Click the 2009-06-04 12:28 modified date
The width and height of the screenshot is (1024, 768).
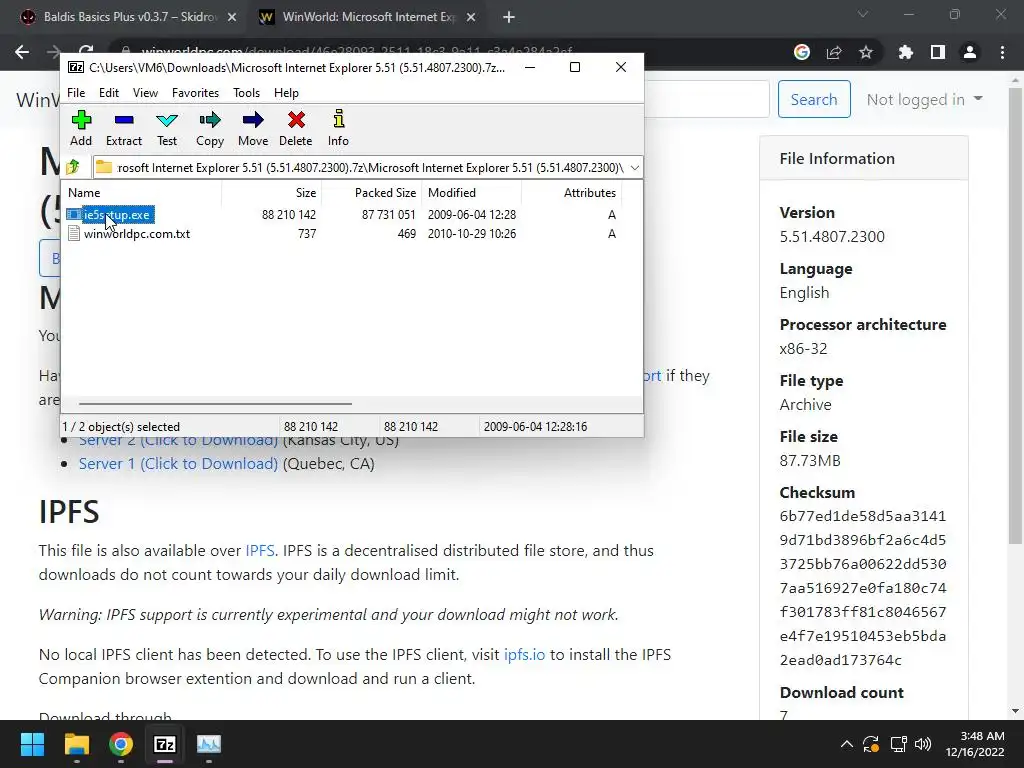472,214
